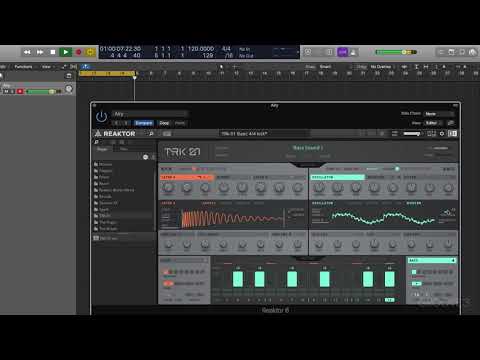
Task: Click the Bass Sound 1 preset name
Action: click(307, 148)
